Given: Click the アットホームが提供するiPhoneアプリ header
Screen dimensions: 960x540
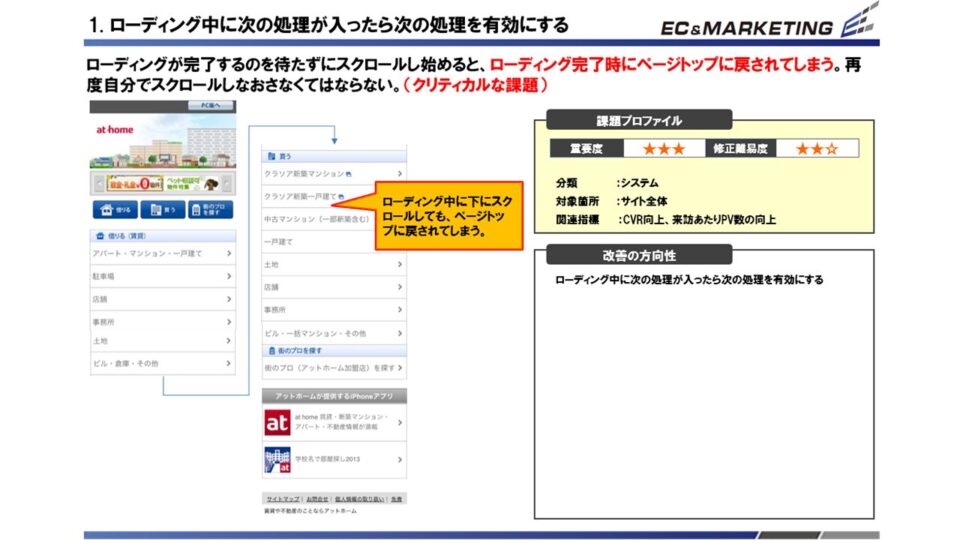Looking at the screenshot, I should 334,396.
